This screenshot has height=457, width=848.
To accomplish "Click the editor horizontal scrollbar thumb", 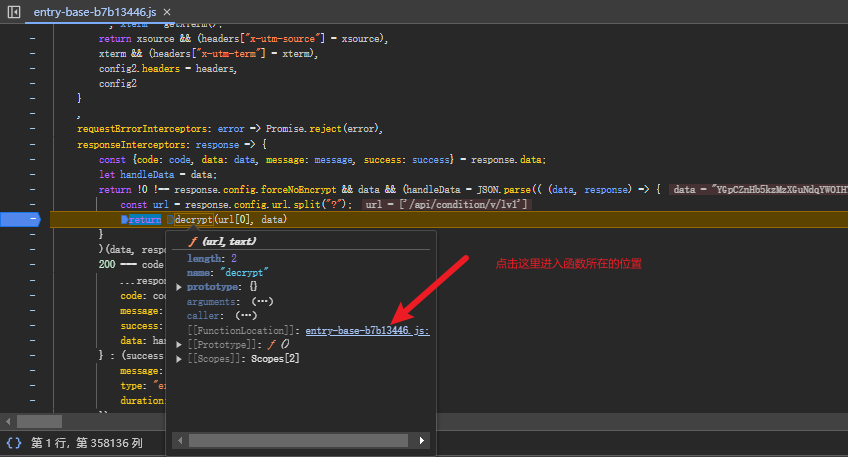I will click(x=39, y=421).
